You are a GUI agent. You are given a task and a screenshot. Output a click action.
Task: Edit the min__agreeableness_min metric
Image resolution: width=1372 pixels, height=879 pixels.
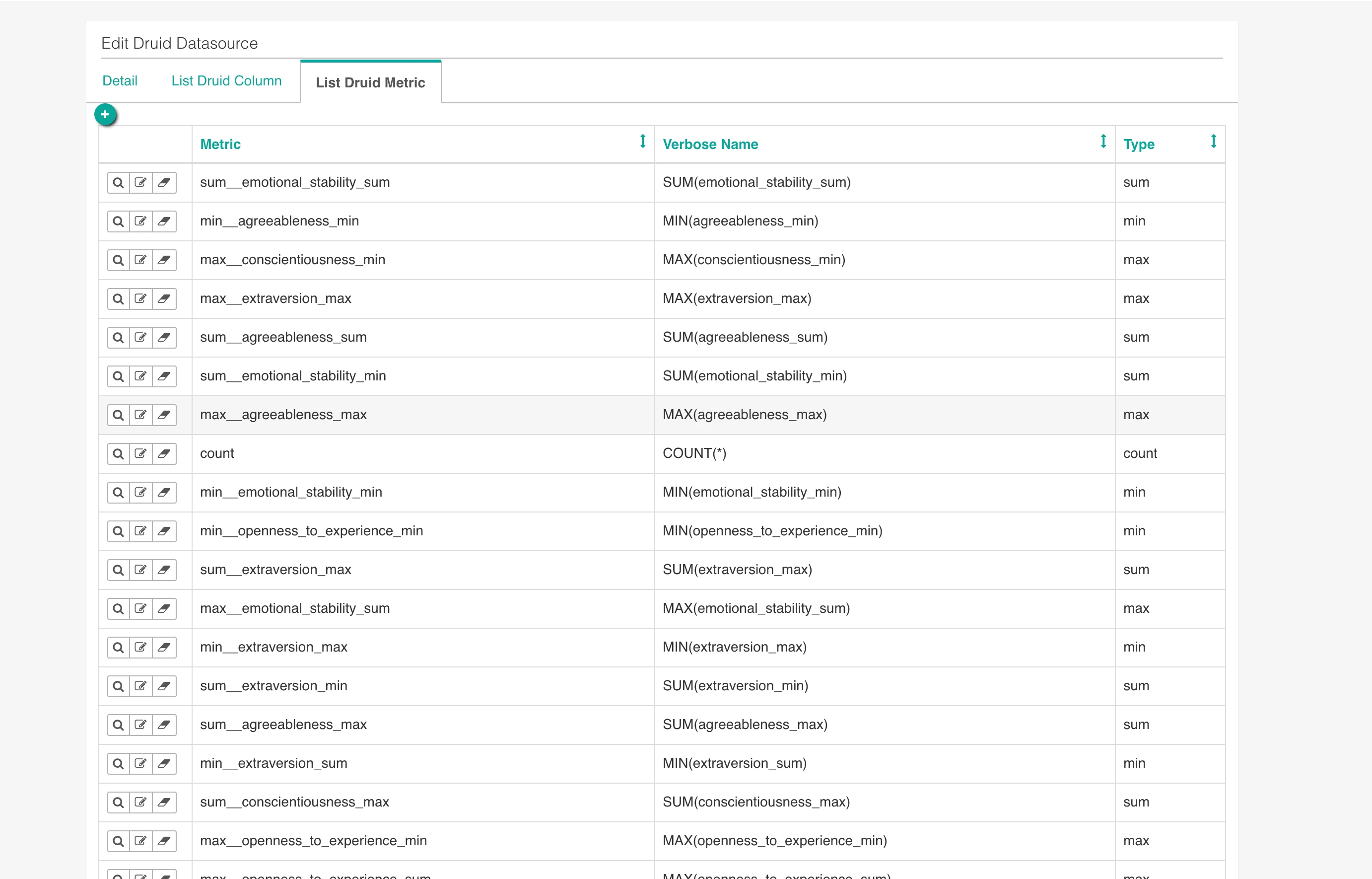[141, 221]
